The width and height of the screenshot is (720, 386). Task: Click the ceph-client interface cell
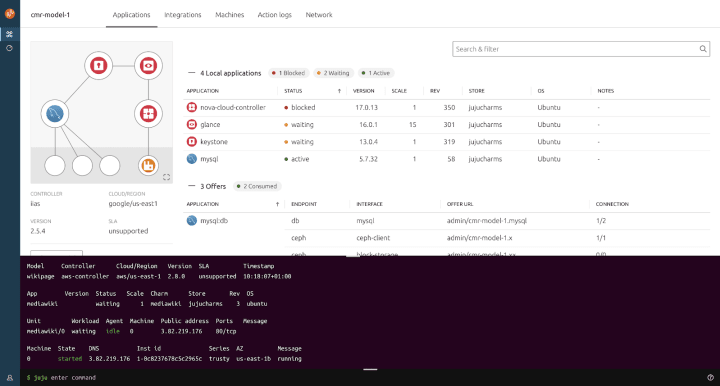[x=373, y=238]
